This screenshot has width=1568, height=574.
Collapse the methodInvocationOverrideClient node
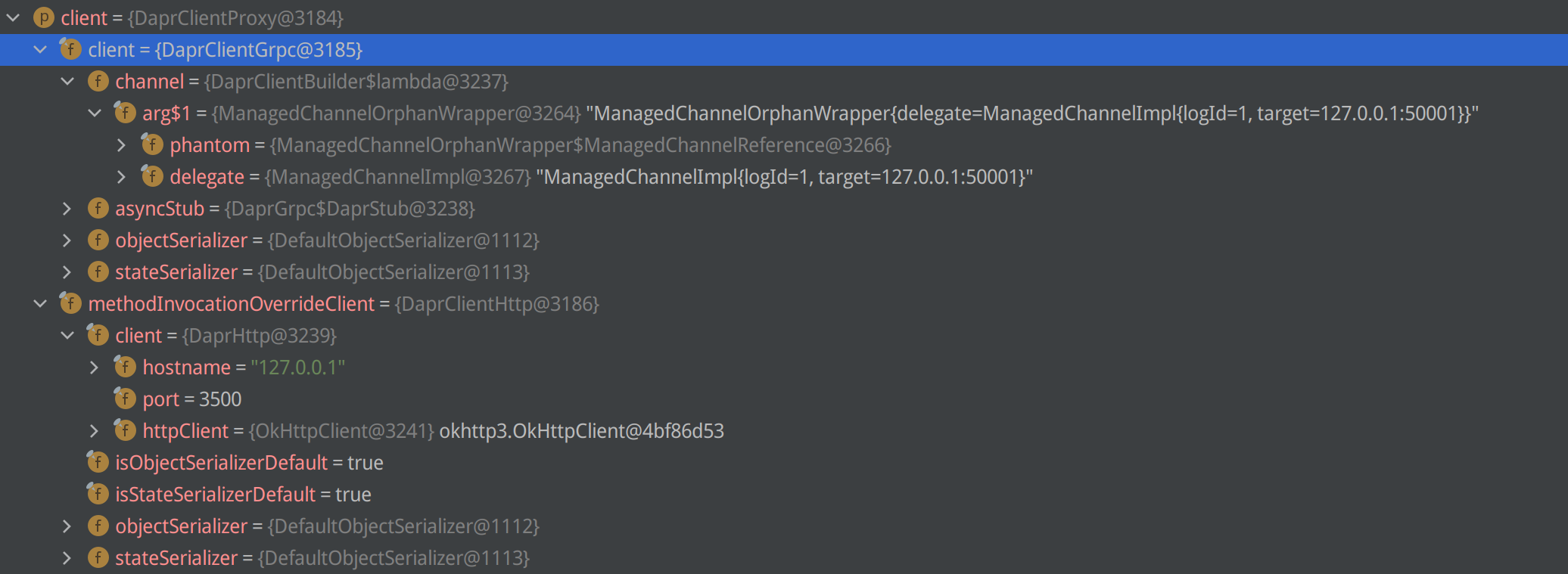(40, 303)
